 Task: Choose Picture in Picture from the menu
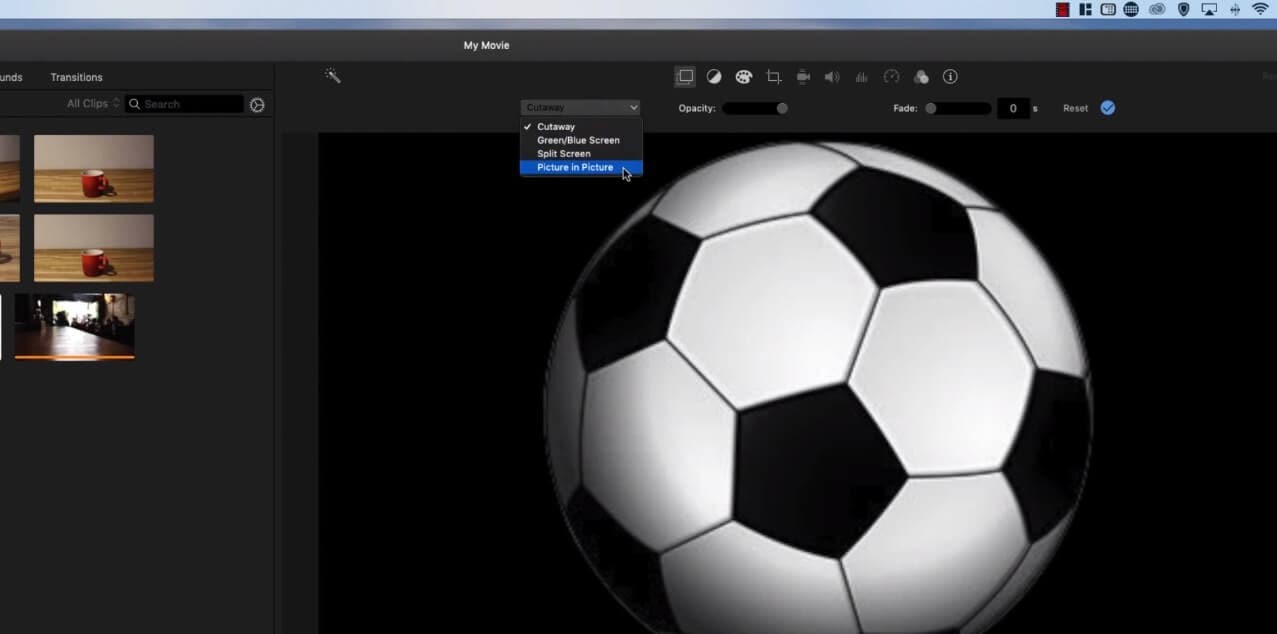coord(572,167)
